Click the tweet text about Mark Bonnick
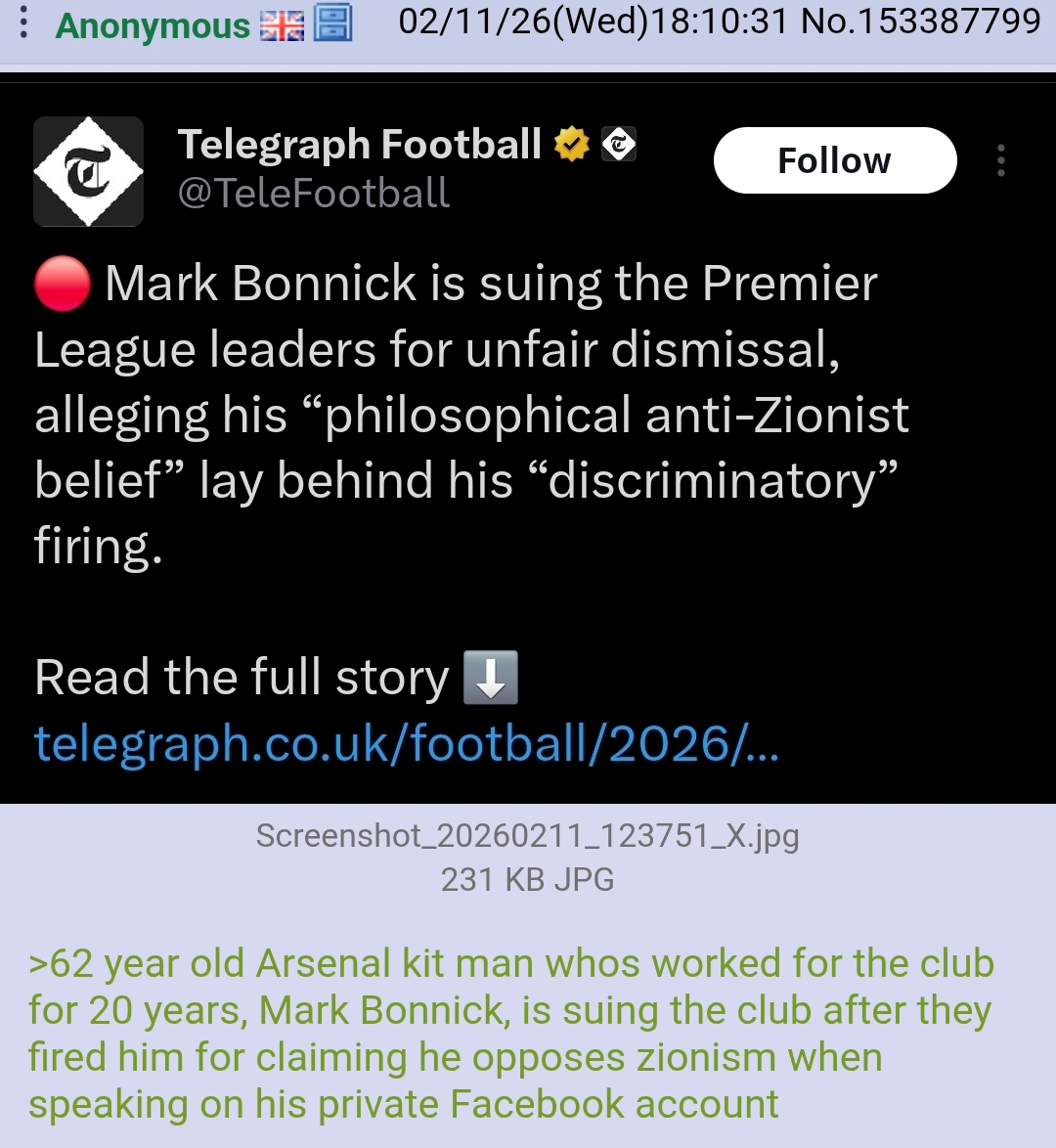The width and height of the screenshot is (1056, 1148). 469,414
